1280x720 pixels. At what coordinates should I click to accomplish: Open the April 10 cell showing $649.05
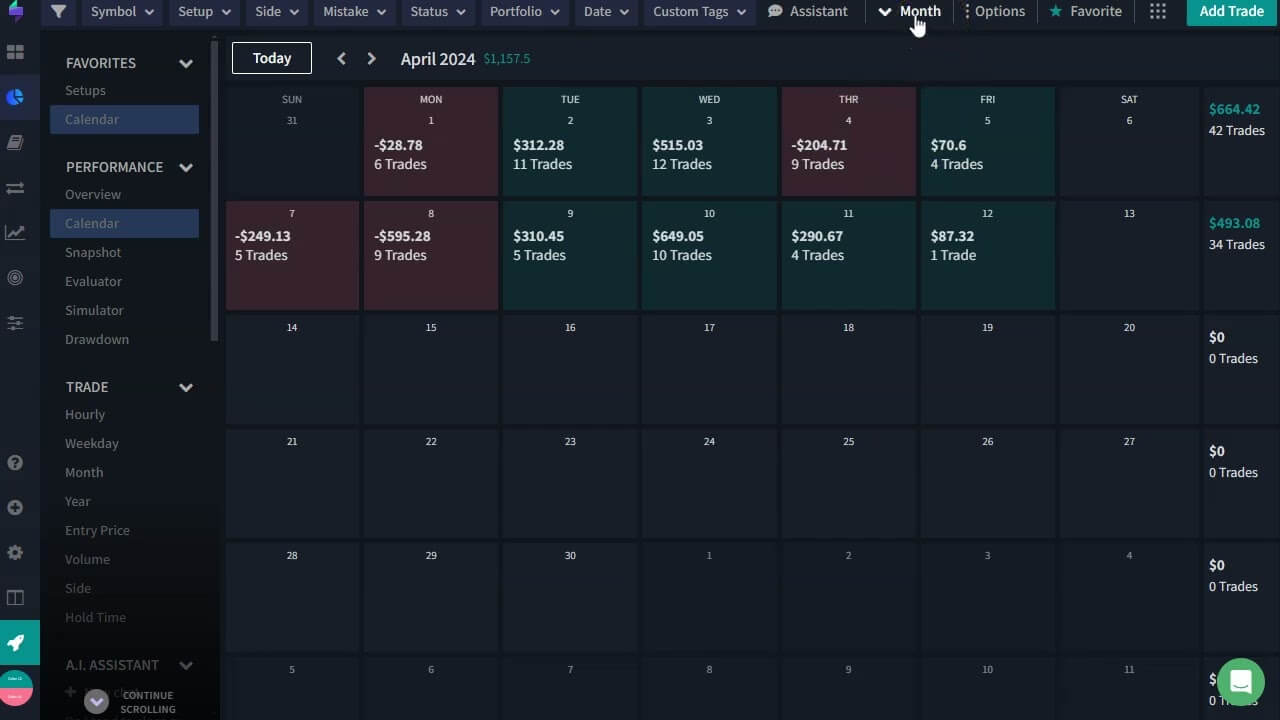point(709,255)
